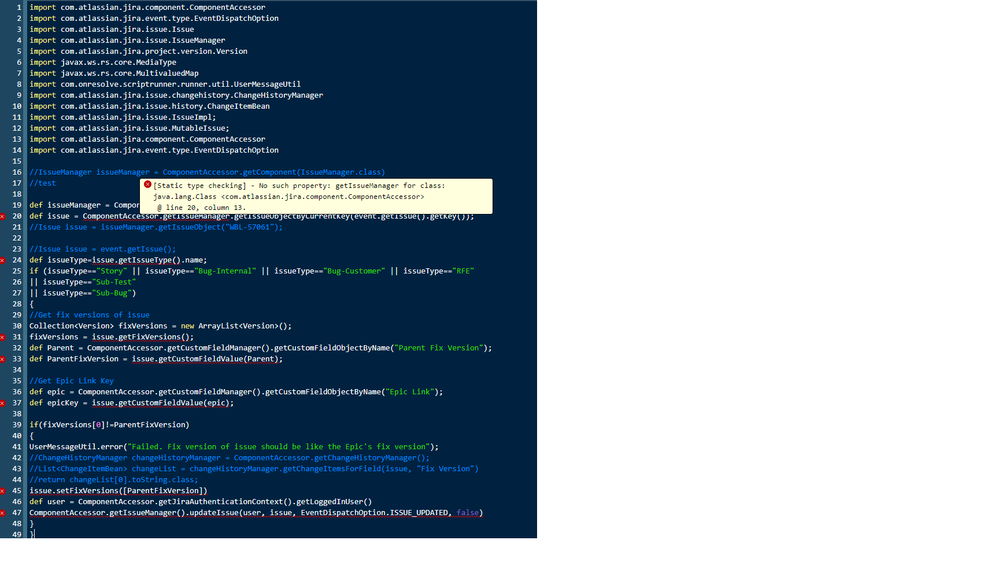This screenshot has height=562, width=999.
Task: Click the import UserMessageUtil line
Action: coord(164,84)
